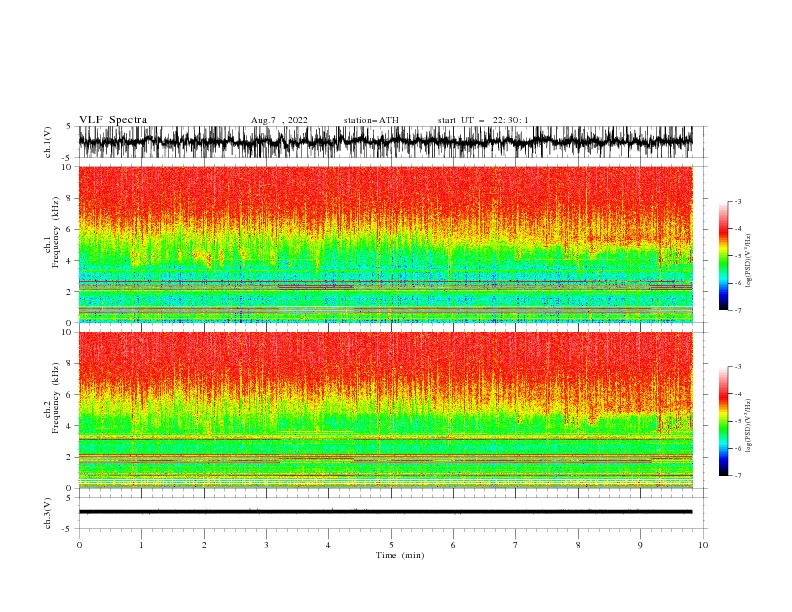792x612 pixels.
Task: Click the ch.2 frequency tick "8"
Action: (71, 364)
